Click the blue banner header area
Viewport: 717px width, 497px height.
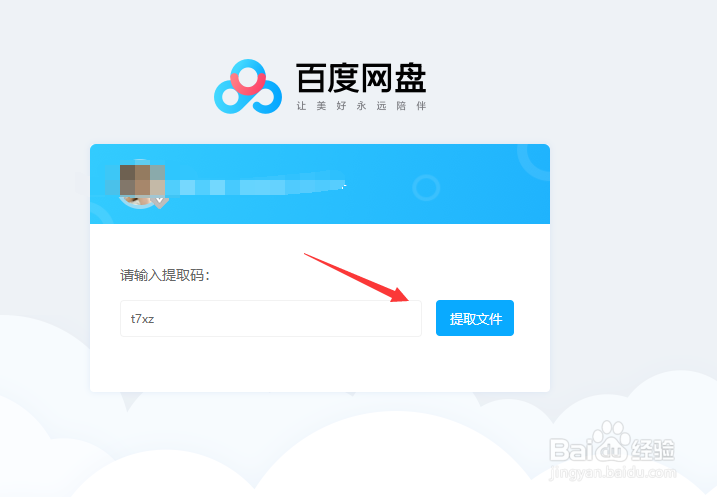pyautogui.click(x=320, y=184)
